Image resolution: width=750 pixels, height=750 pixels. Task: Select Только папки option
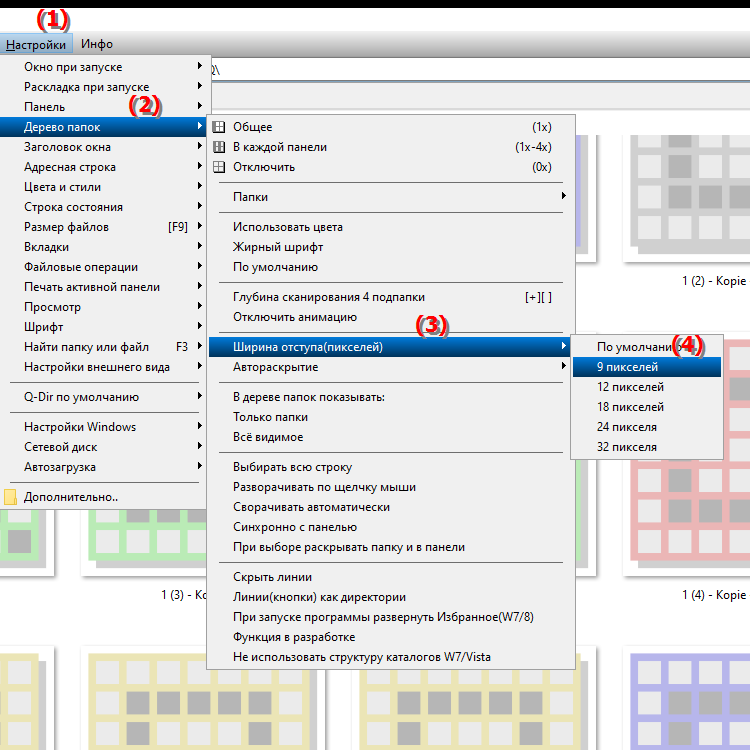391,417
